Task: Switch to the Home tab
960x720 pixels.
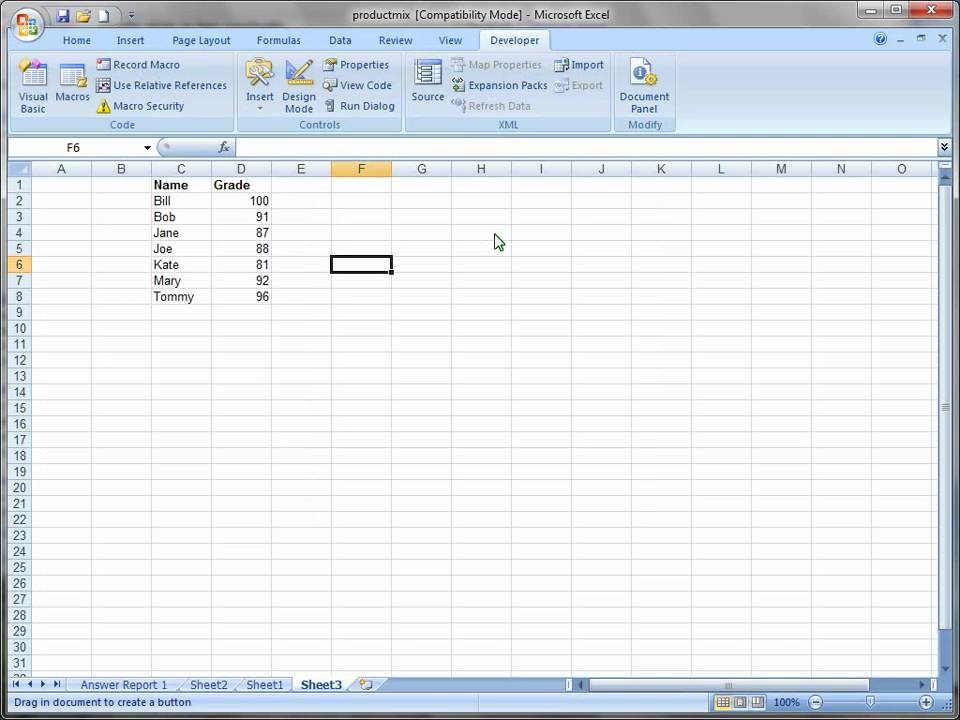Action: tap(77, 40)
